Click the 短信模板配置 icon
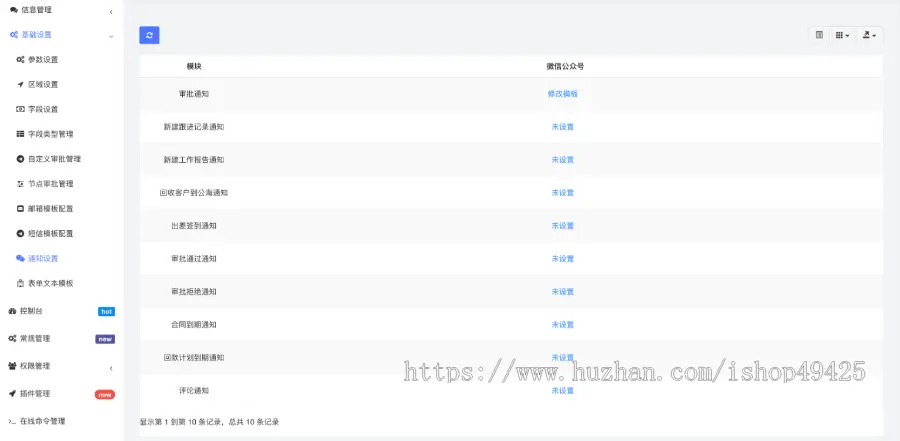 pyautogui.click(x=20, y=234)
